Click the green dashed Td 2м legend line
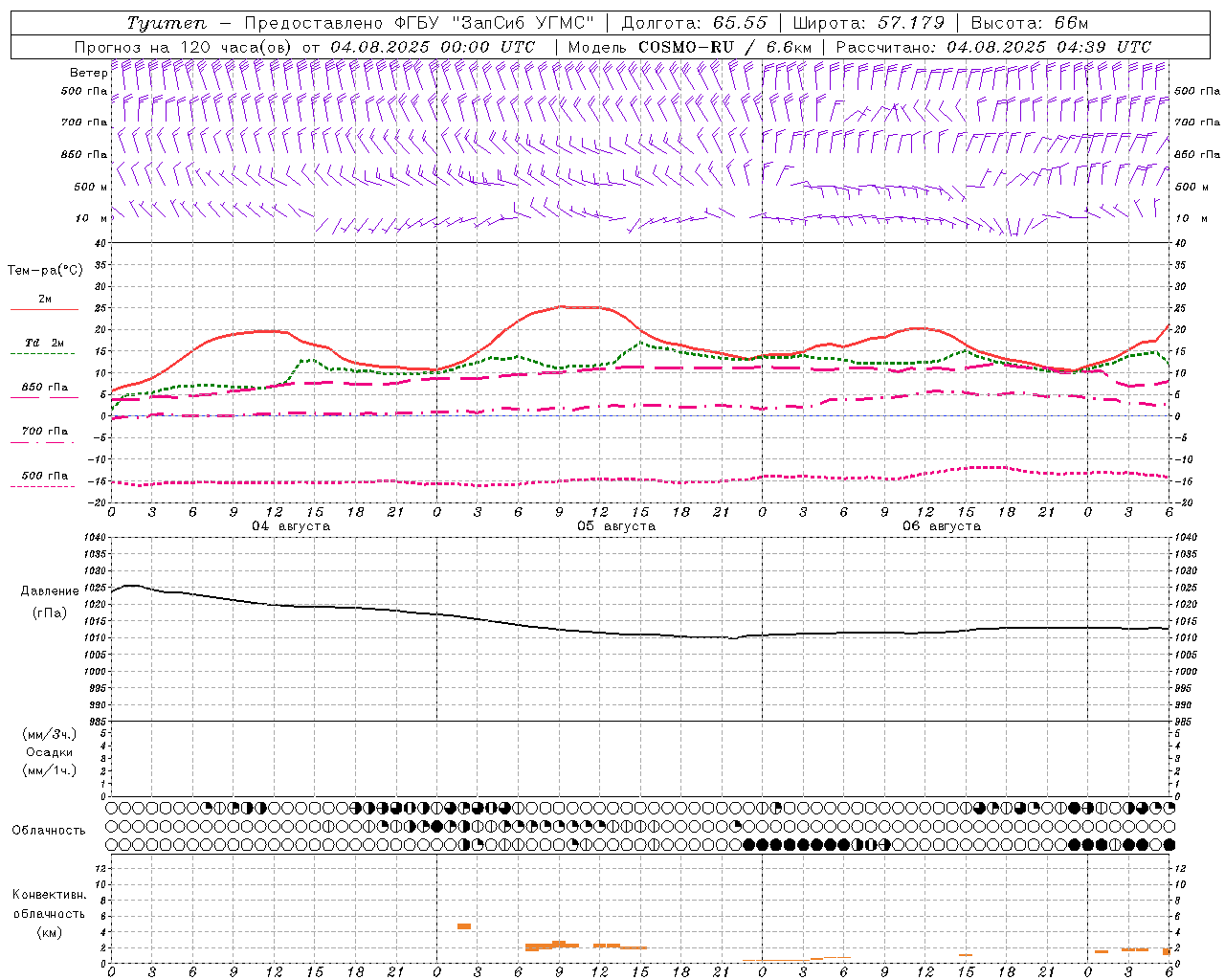 tap(44, 354)
